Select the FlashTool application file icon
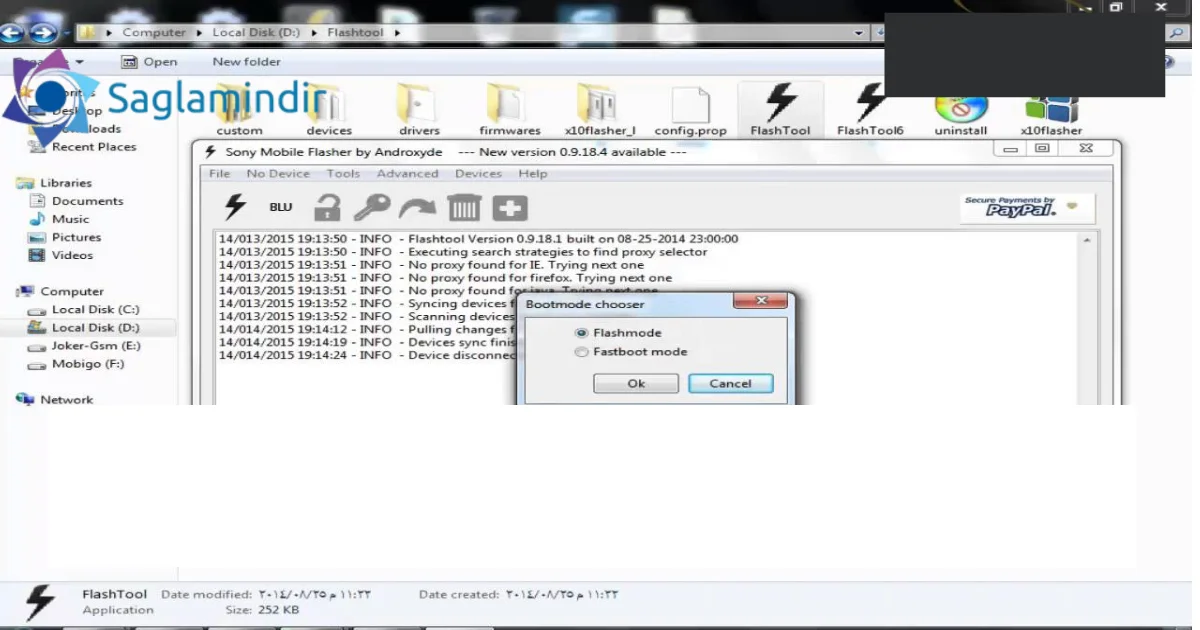The height and width of the screenshot is (630, 1200). click(780, 110)
